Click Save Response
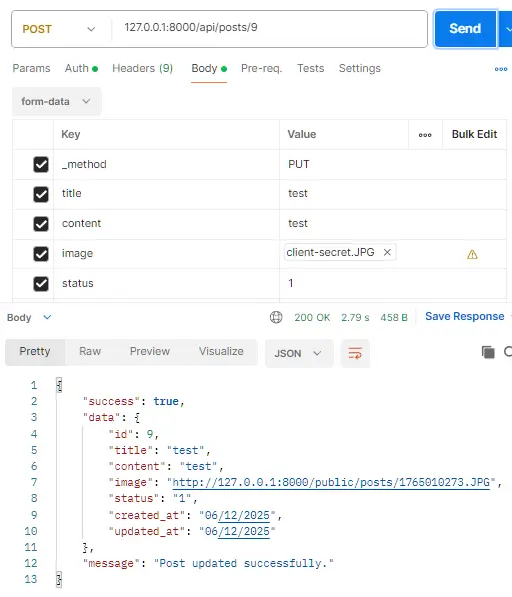The height and width of the screenshot is (597, 512). pos(464,316)
